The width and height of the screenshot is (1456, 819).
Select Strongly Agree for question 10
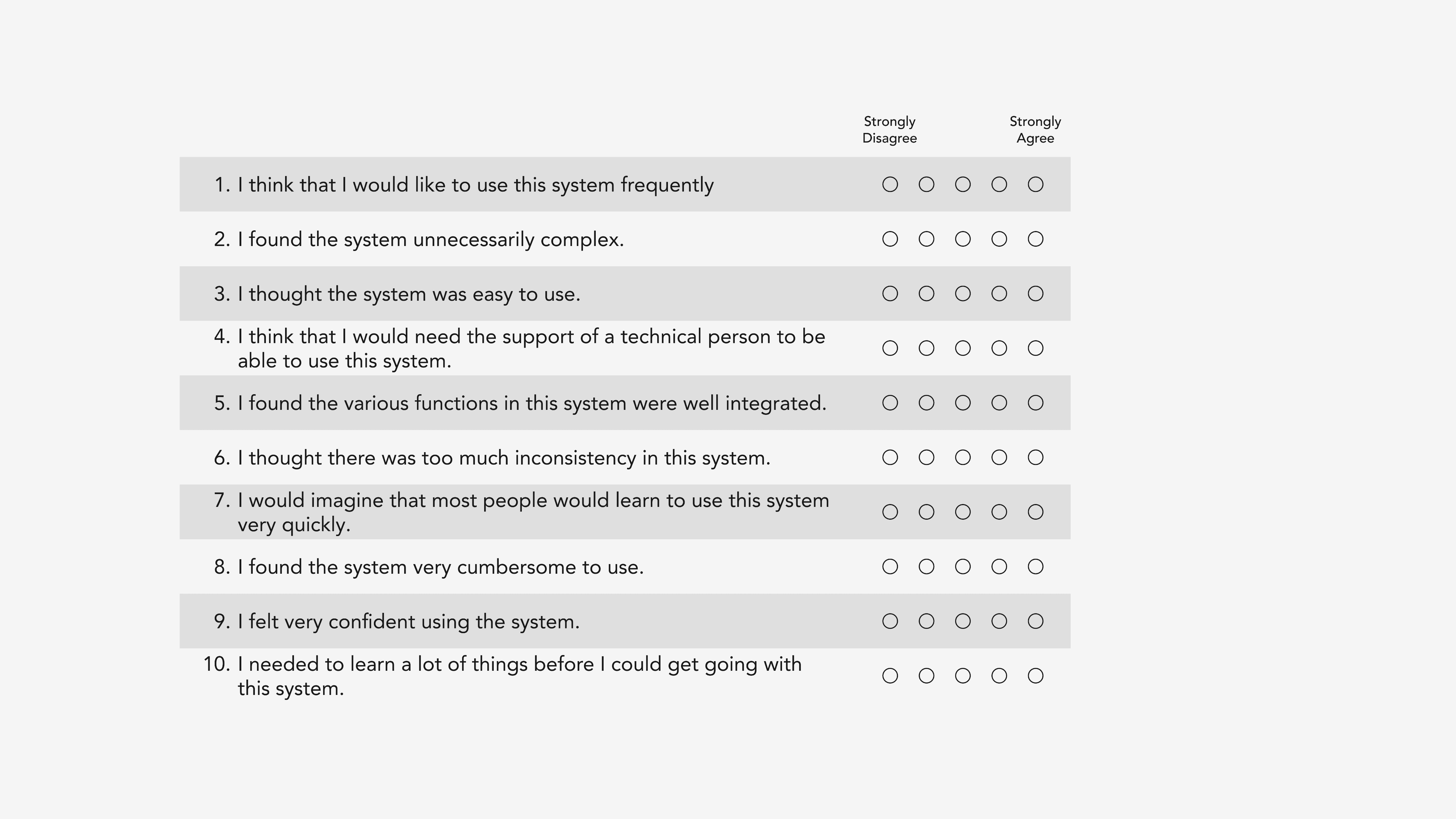1035,676
